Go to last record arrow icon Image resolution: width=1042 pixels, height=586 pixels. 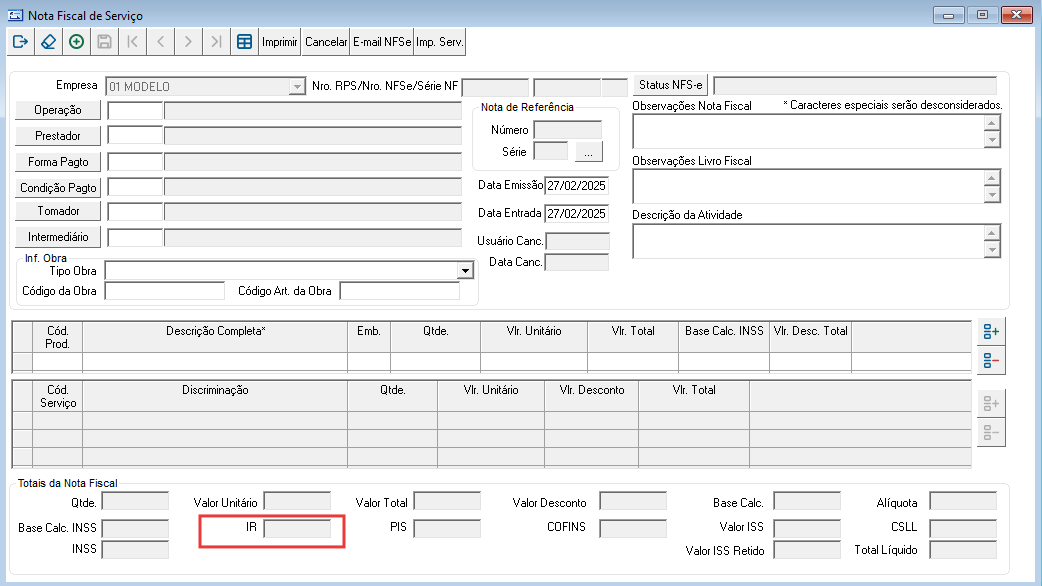[x=216, y=42]
